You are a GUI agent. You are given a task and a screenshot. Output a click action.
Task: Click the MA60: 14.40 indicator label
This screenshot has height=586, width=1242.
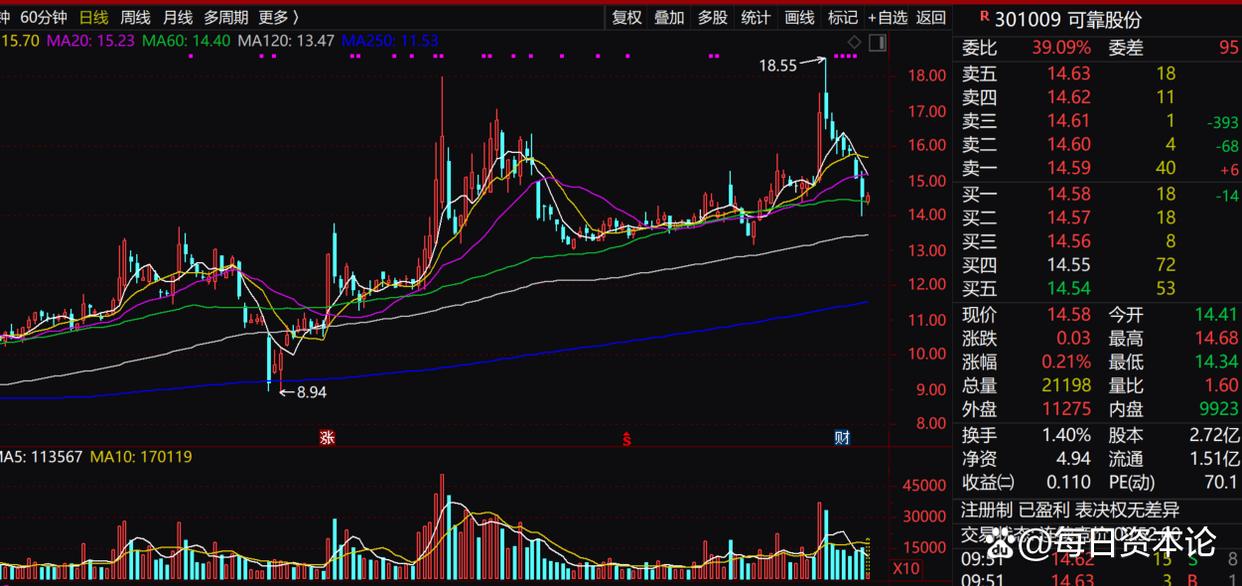(x=187, y=41)
